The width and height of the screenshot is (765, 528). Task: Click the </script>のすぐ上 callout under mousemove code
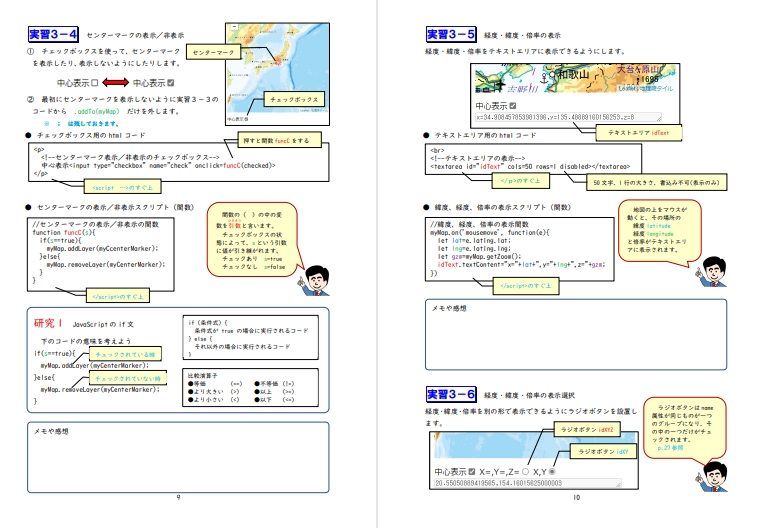point(526,286)
